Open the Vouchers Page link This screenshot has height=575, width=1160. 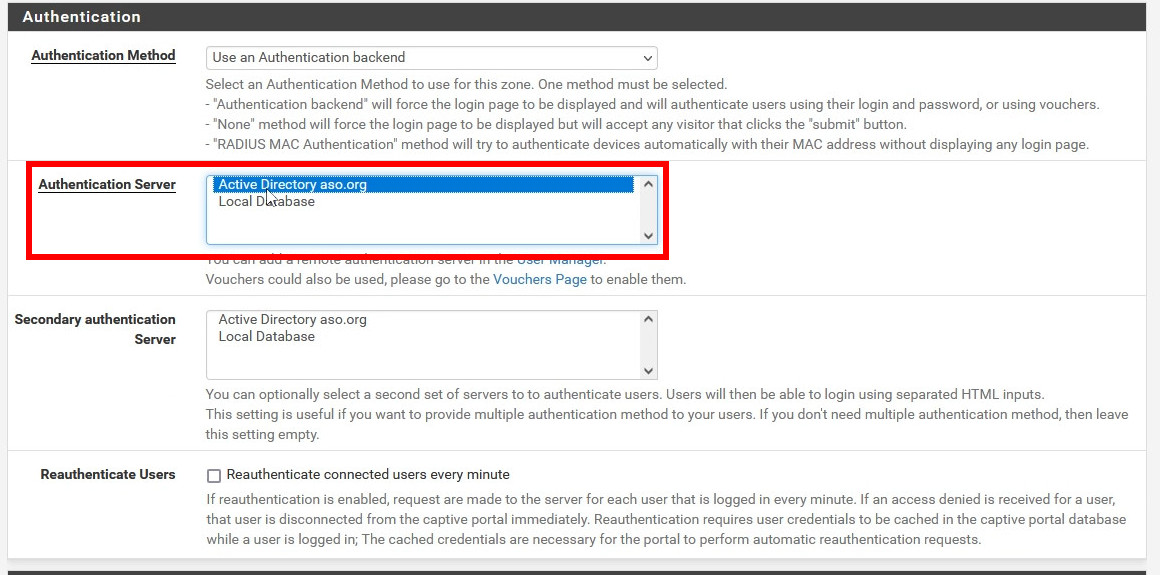pyautogui.click(x=539, y=280)
